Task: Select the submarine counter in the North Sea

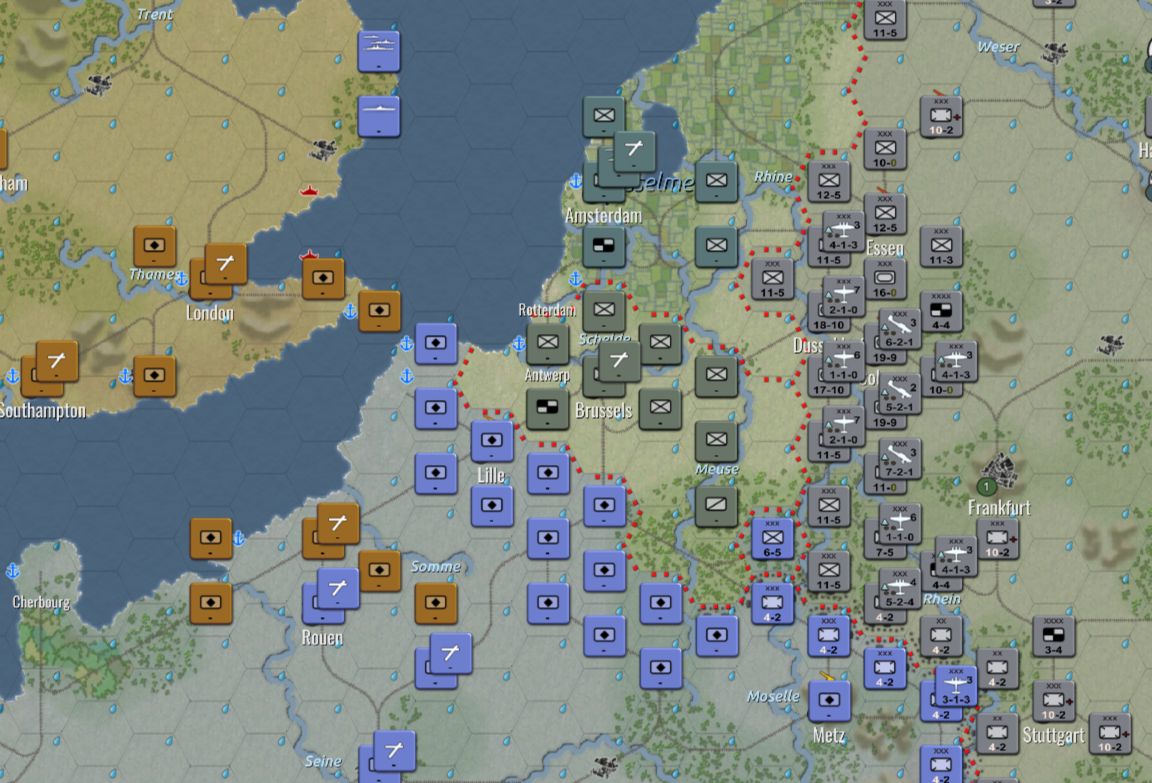Action: point(379,116)
